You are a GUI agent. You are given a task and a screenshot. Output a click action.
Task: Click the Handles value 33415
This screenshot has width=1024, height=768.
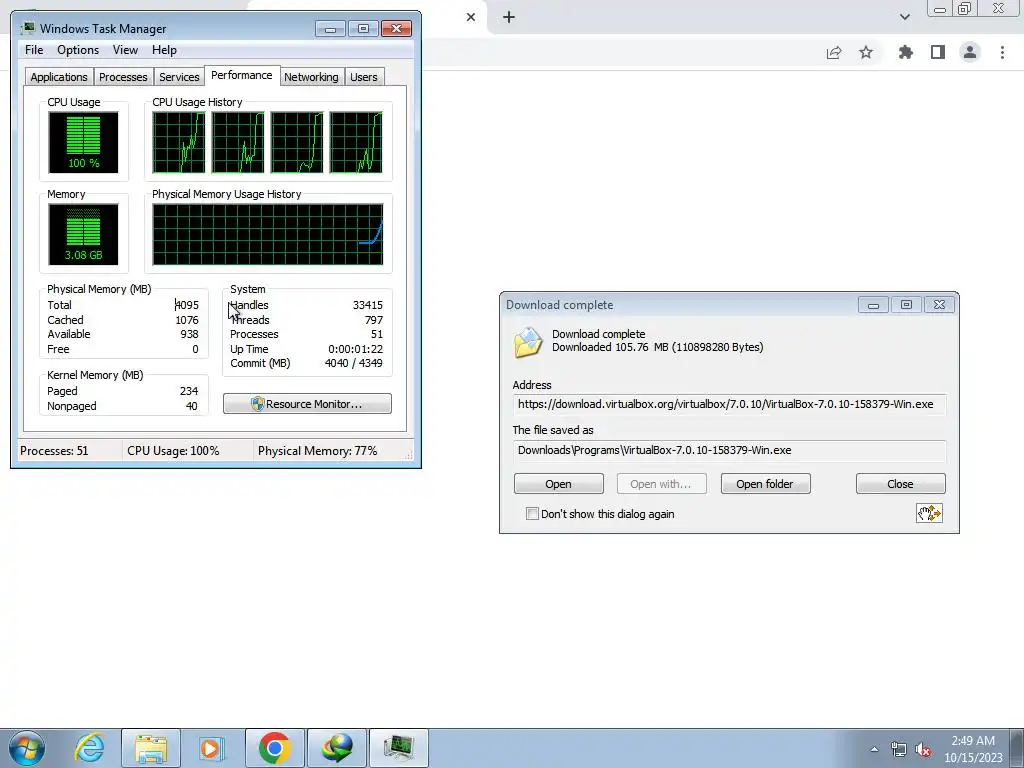pyautogui.click(x=368, y=305)
